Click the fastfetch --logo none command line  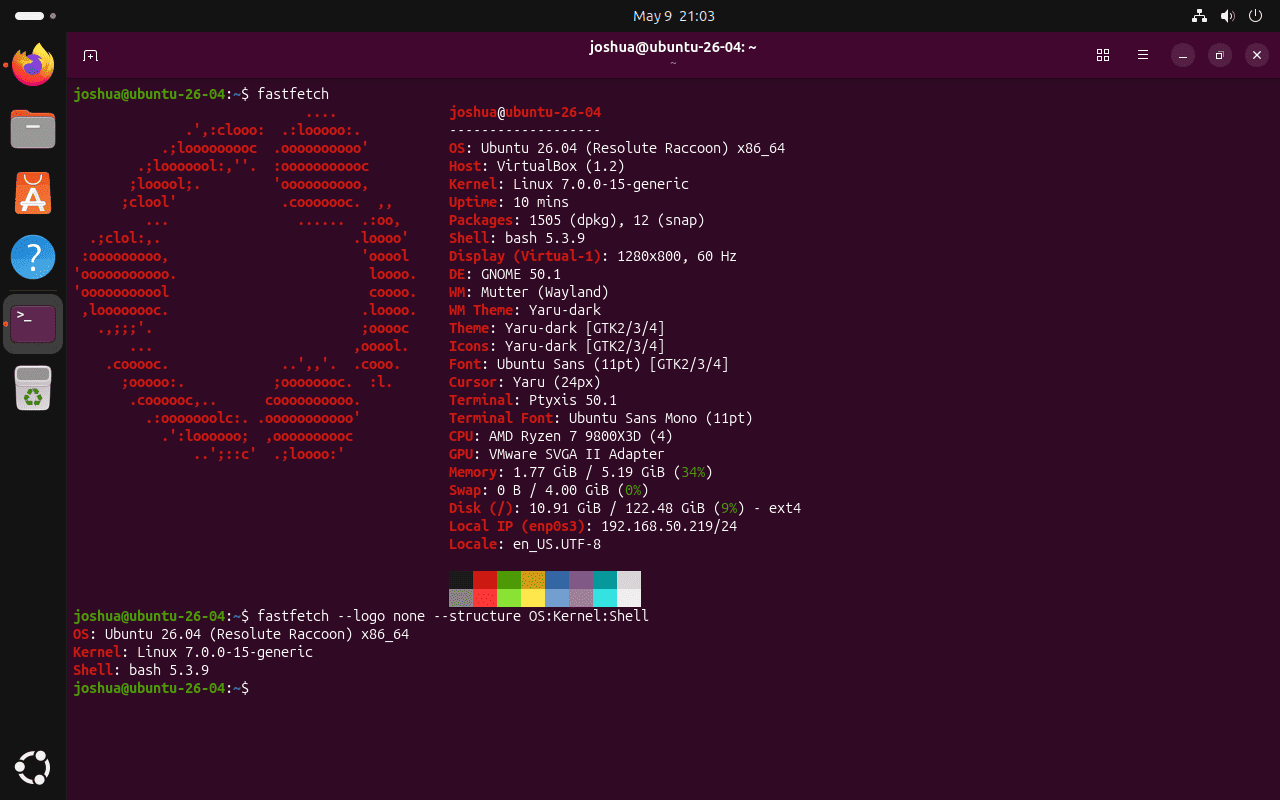pos(361,616)
